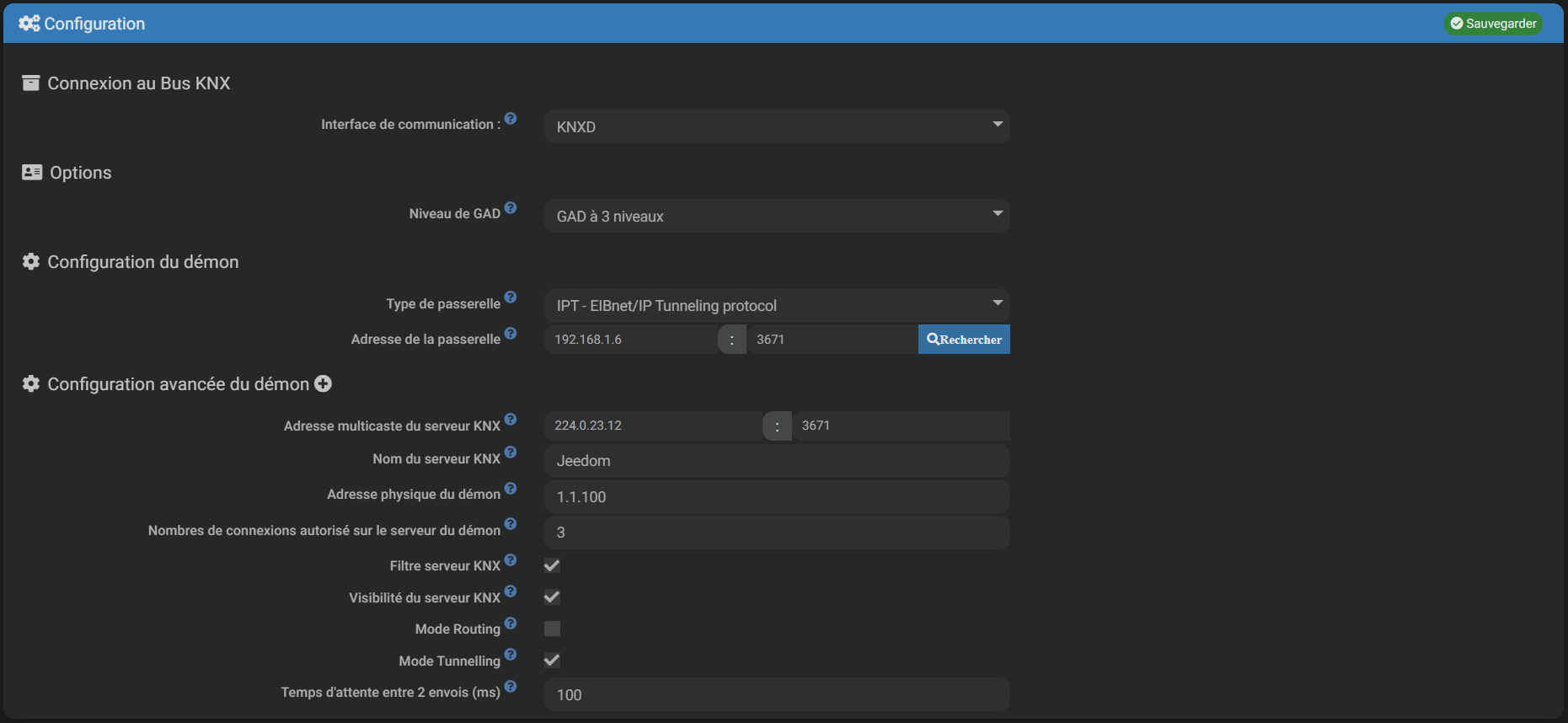Uncheck the Filtre serveur KNX checkbox
The height and width of the screenshot is (723, 1568).
(552, 565)
